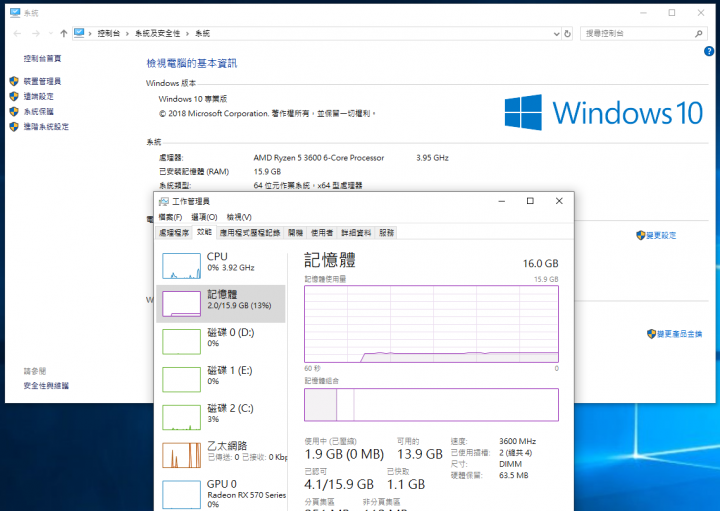Click the Task Manager title bar icon

tap(163, 202)
